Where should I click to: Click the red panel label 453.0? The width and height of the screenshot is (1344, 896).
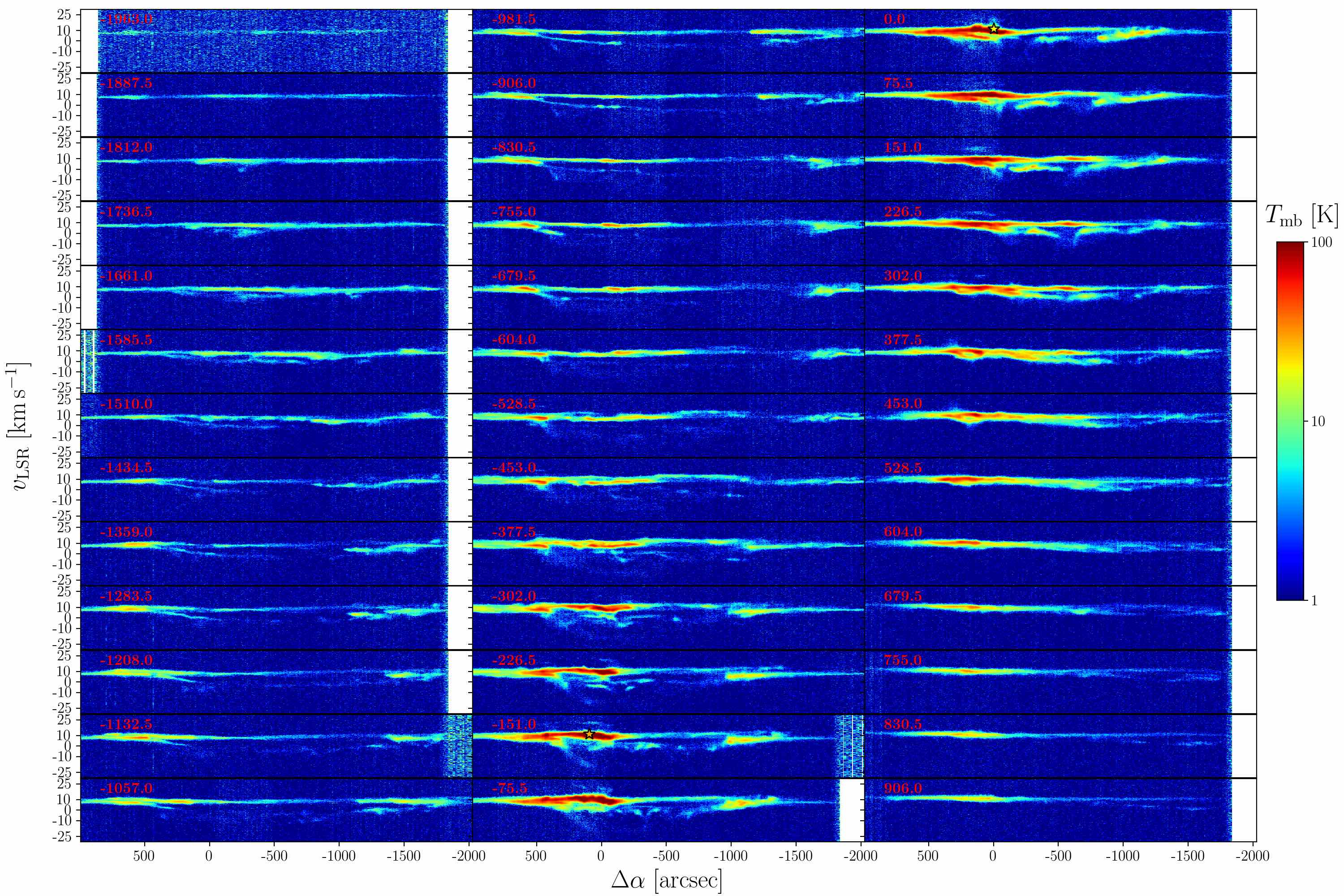pos(903,404)
